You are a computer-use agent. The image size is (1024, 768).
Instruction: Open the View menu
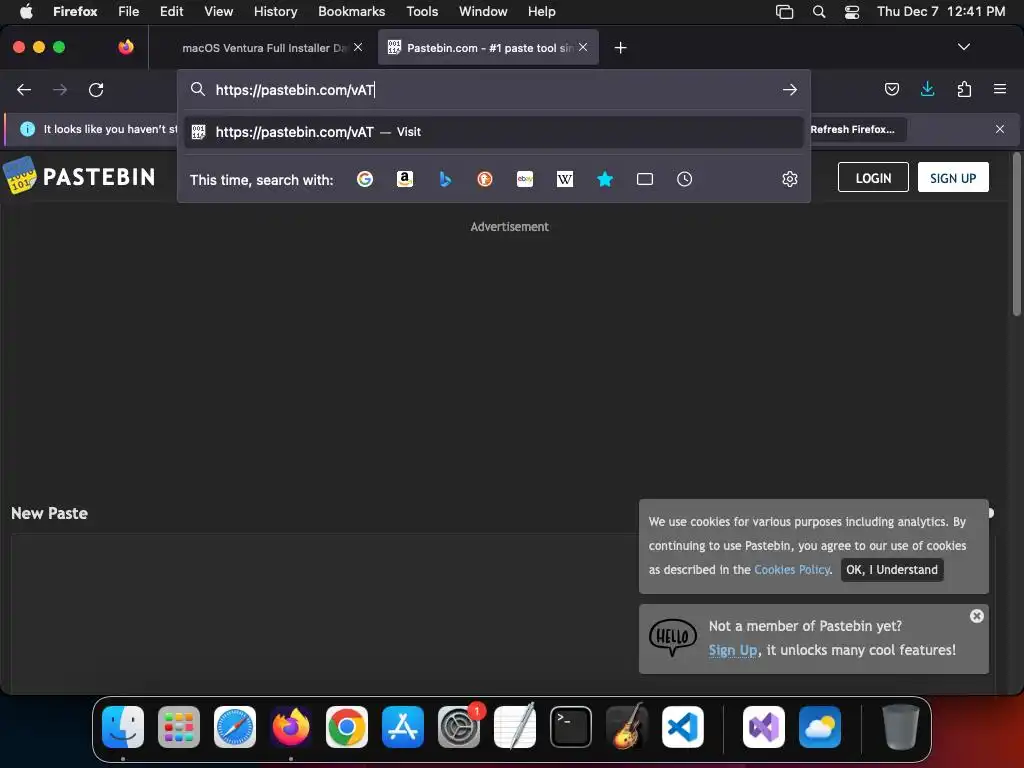[218, 11]
